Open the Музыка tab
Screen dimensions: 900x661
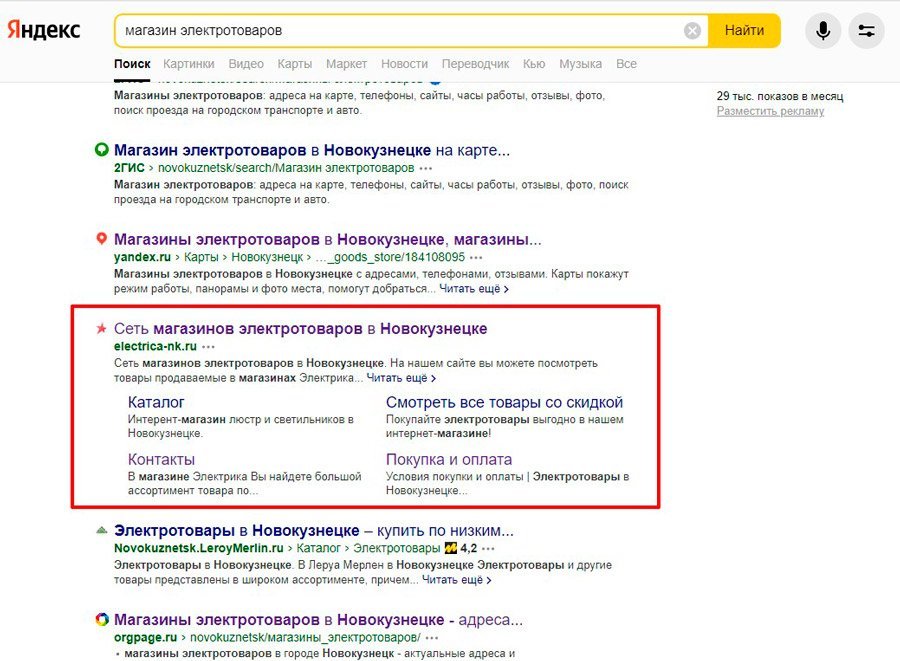click(x=580, y=64)
